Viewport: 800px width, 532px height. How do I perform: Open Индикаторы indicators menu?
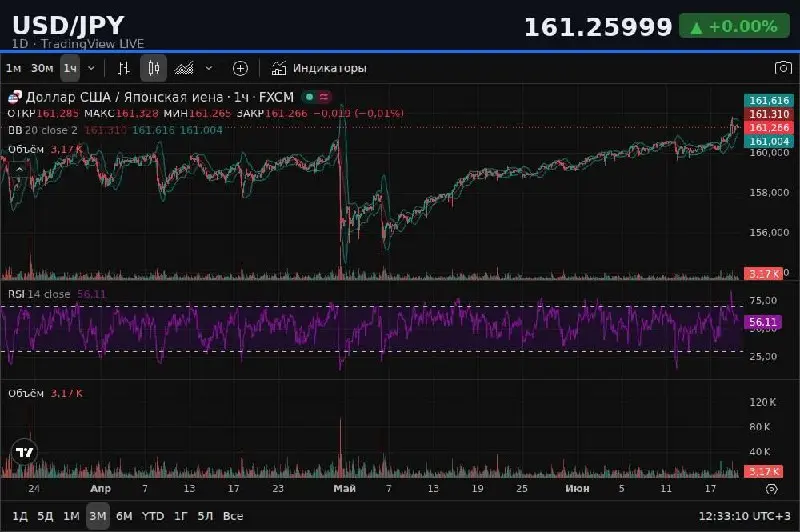319,68
